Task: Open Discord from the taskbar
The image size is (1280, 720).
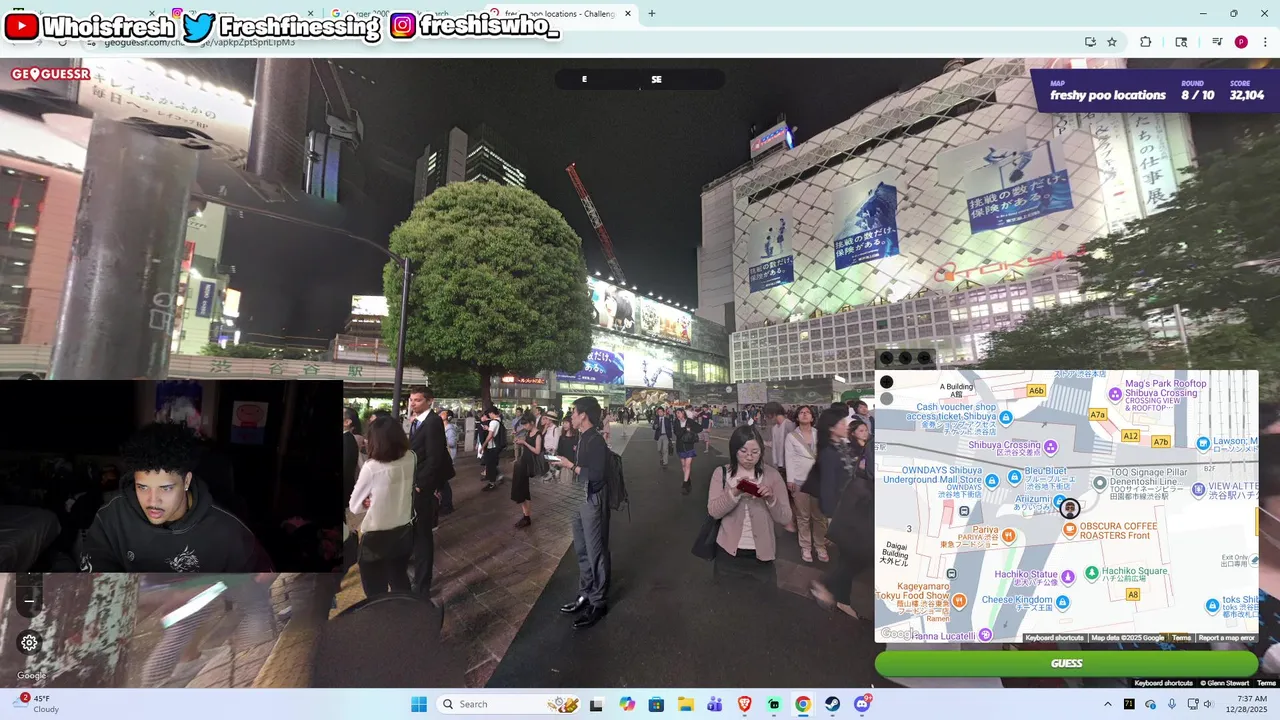Action: pos(862,704)
